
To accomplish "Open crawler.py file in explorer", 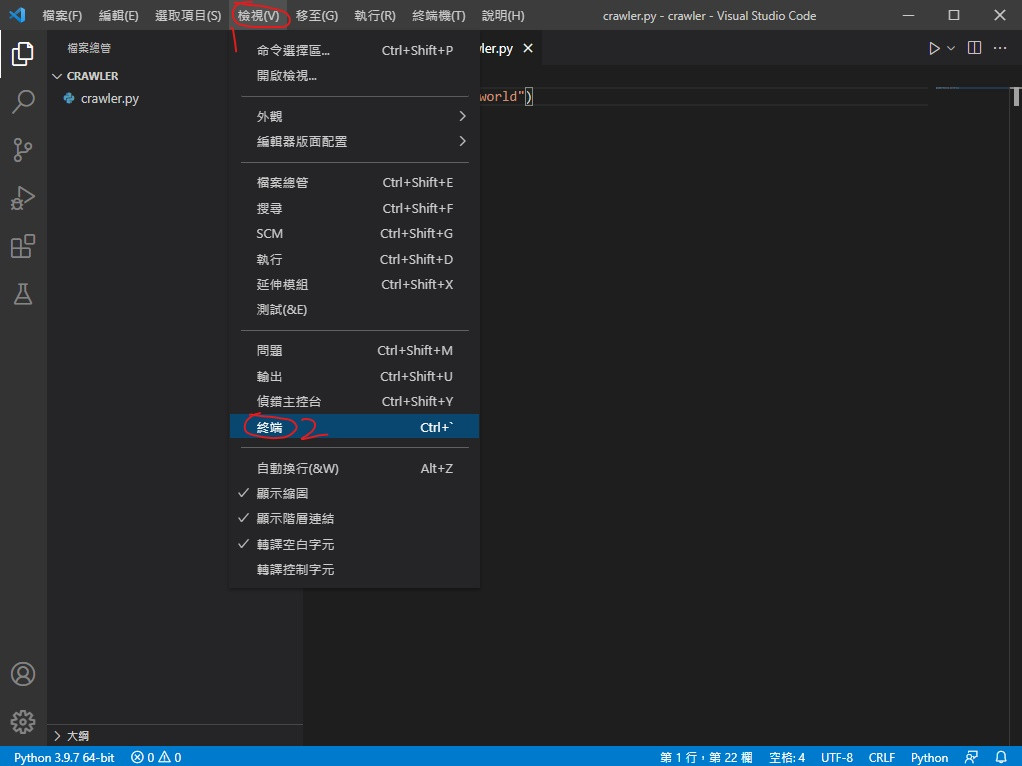I will (175, 98).
